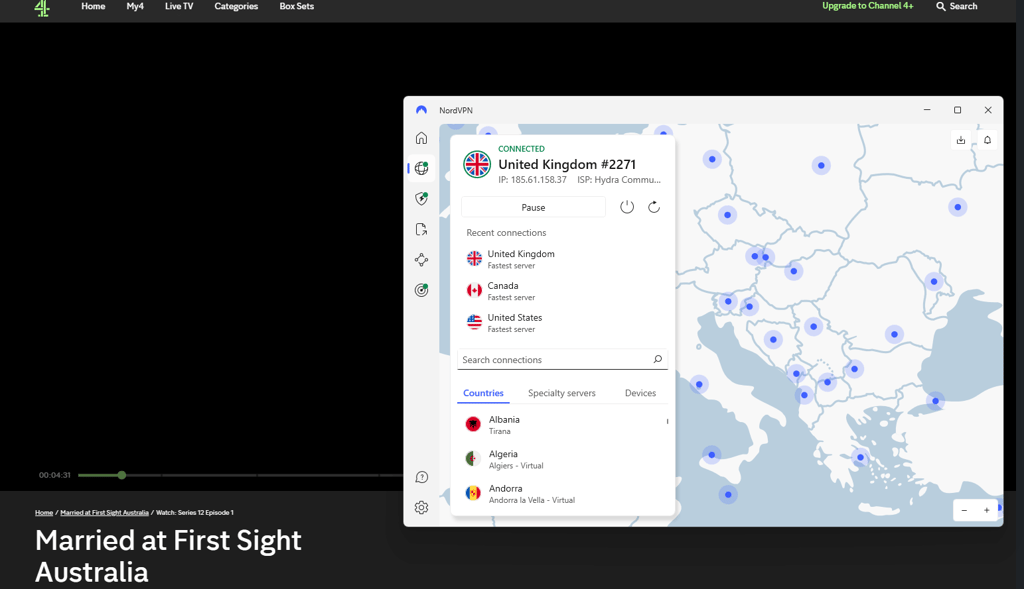Open Channel 4 Search
1024x589 pixels.
click(x=957, y=7)
